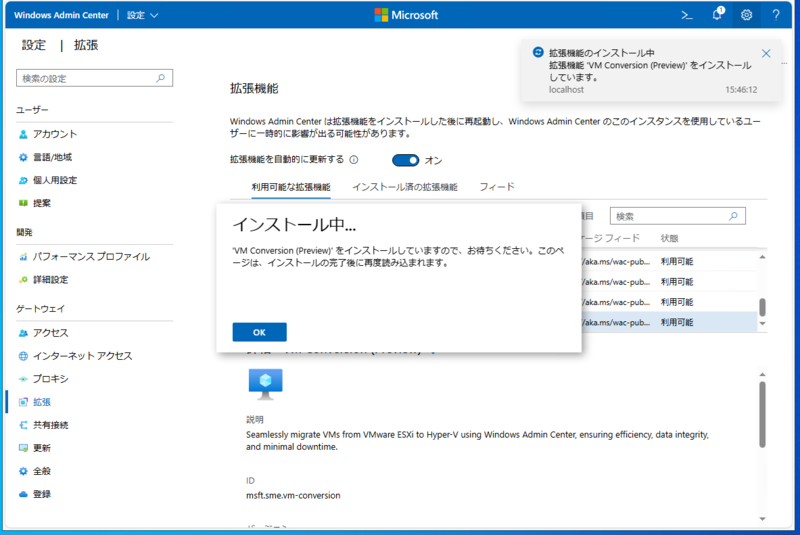
Task: Click details pane scroll down arrow
Action: [x=762, y=519]
